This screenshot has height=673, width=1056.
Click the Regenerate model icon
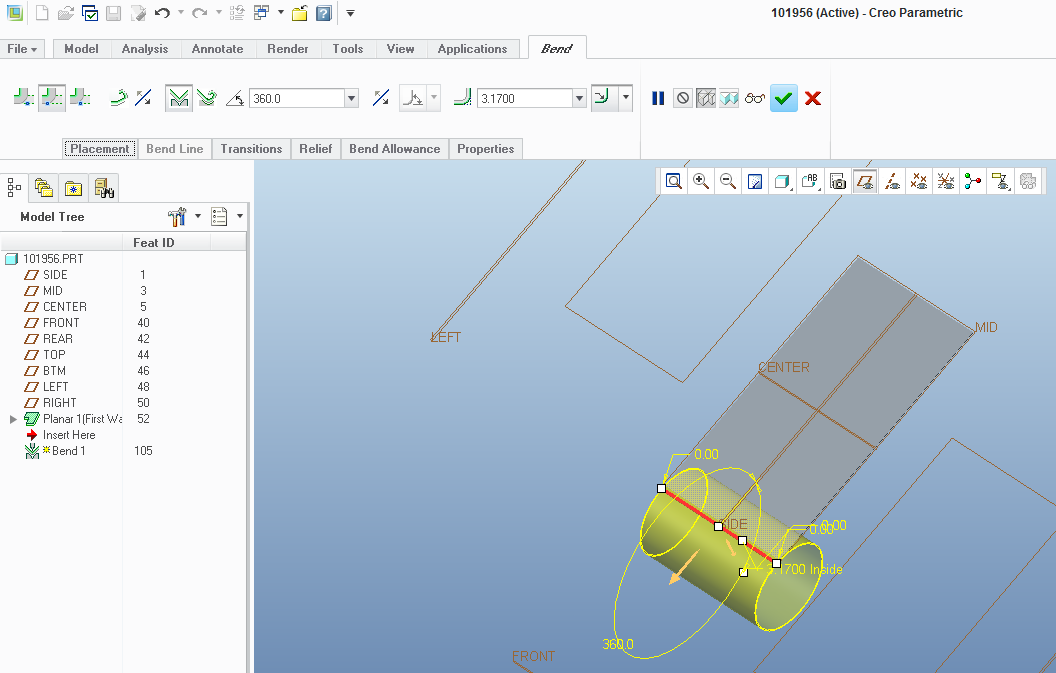pyautogui.click(x=237, y=13)
